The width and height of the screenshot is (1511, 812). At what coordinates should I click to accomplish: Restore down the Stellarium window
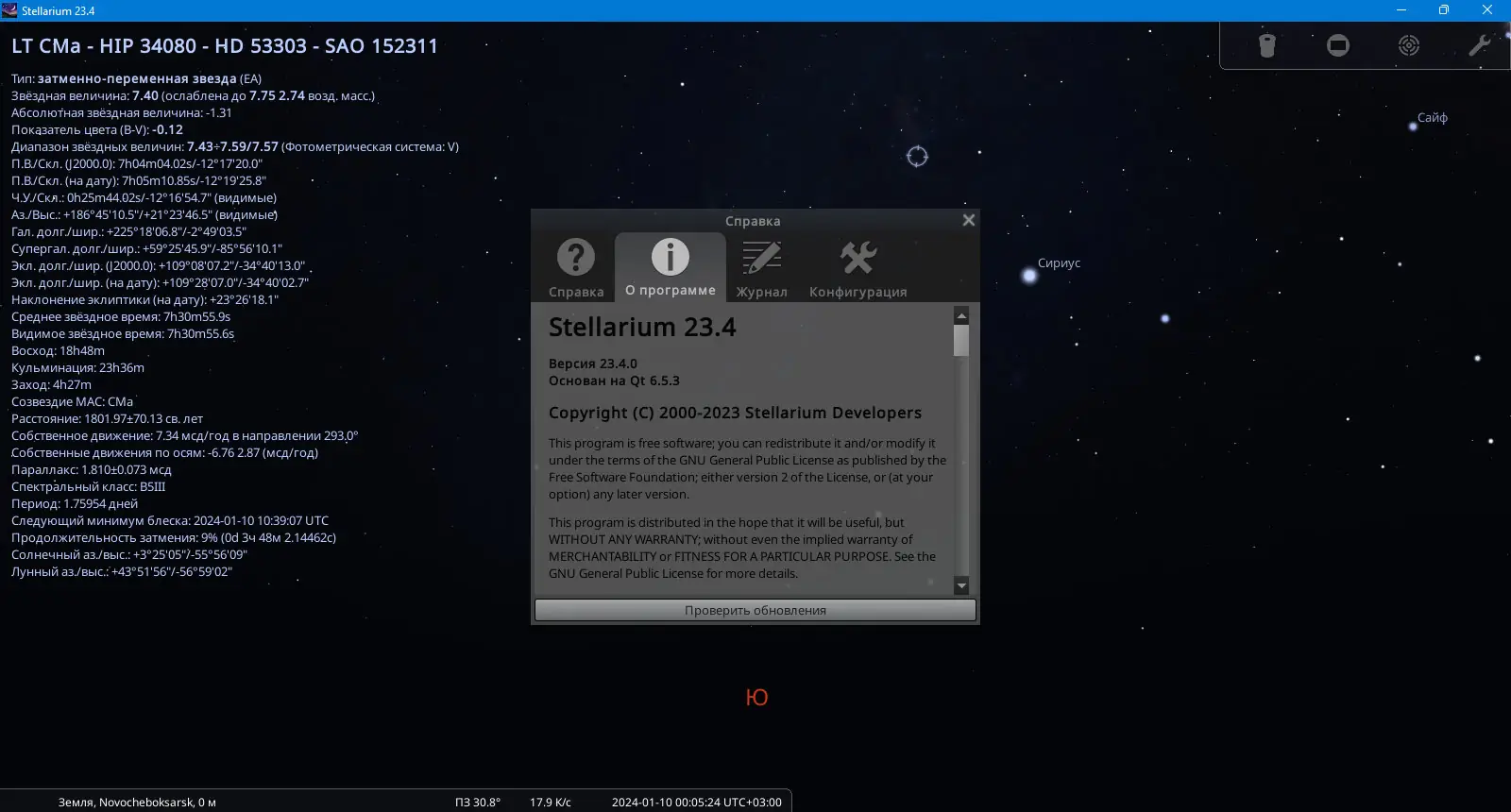coord(1444,10)
